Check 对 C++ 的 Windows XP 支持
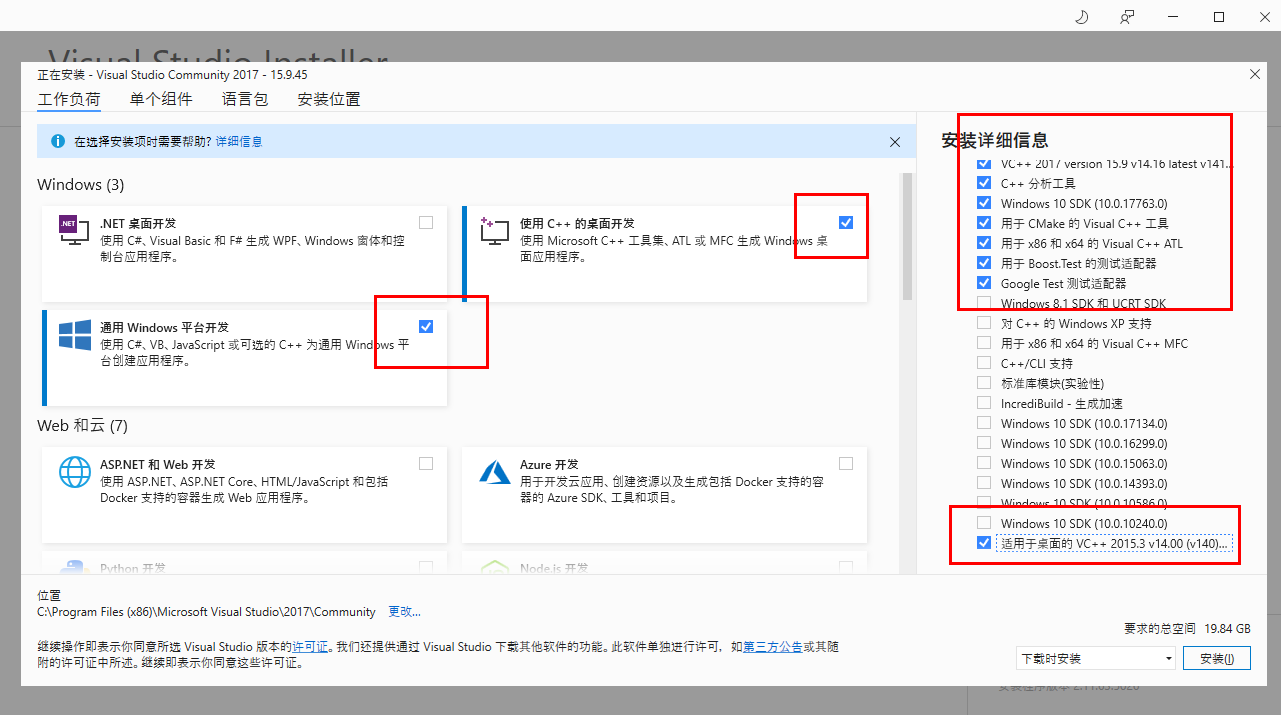 983,323
